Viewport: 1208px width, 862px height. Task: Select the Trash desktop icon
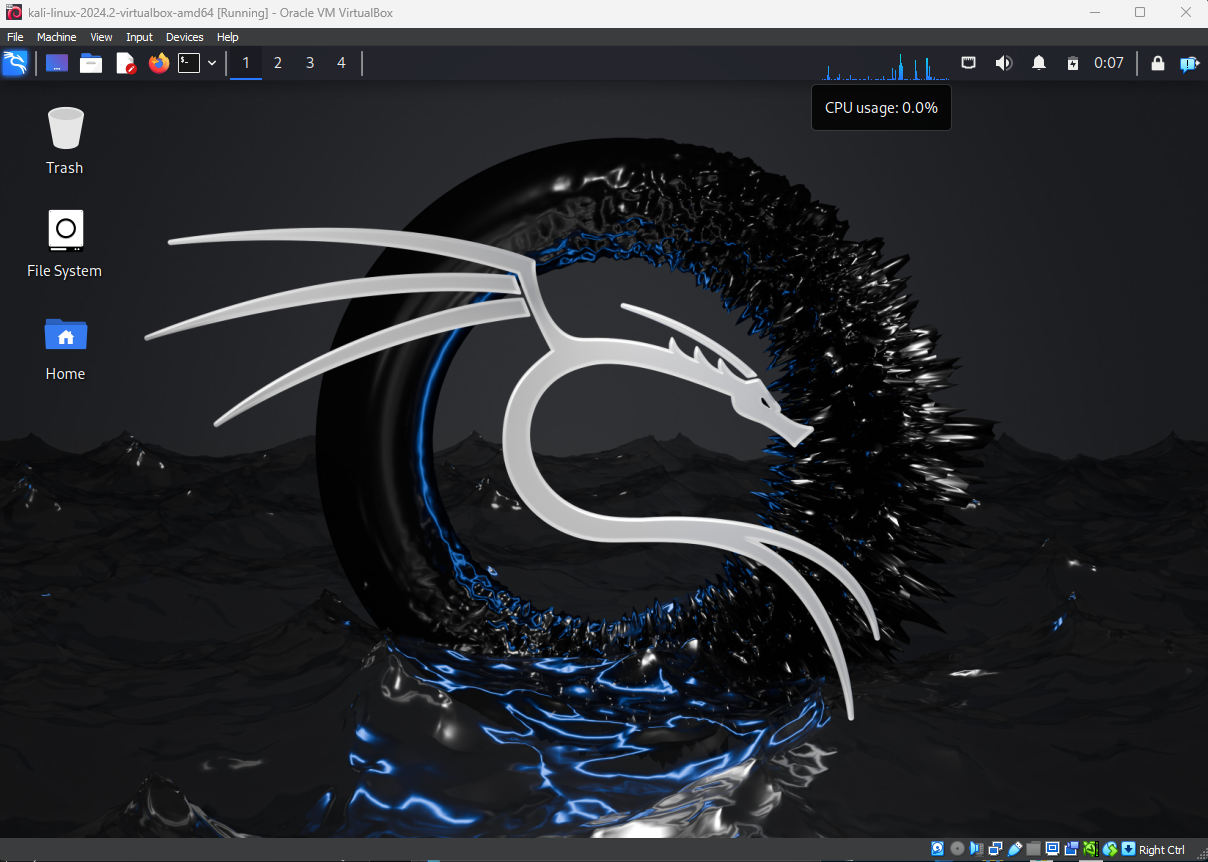point(65,141)
